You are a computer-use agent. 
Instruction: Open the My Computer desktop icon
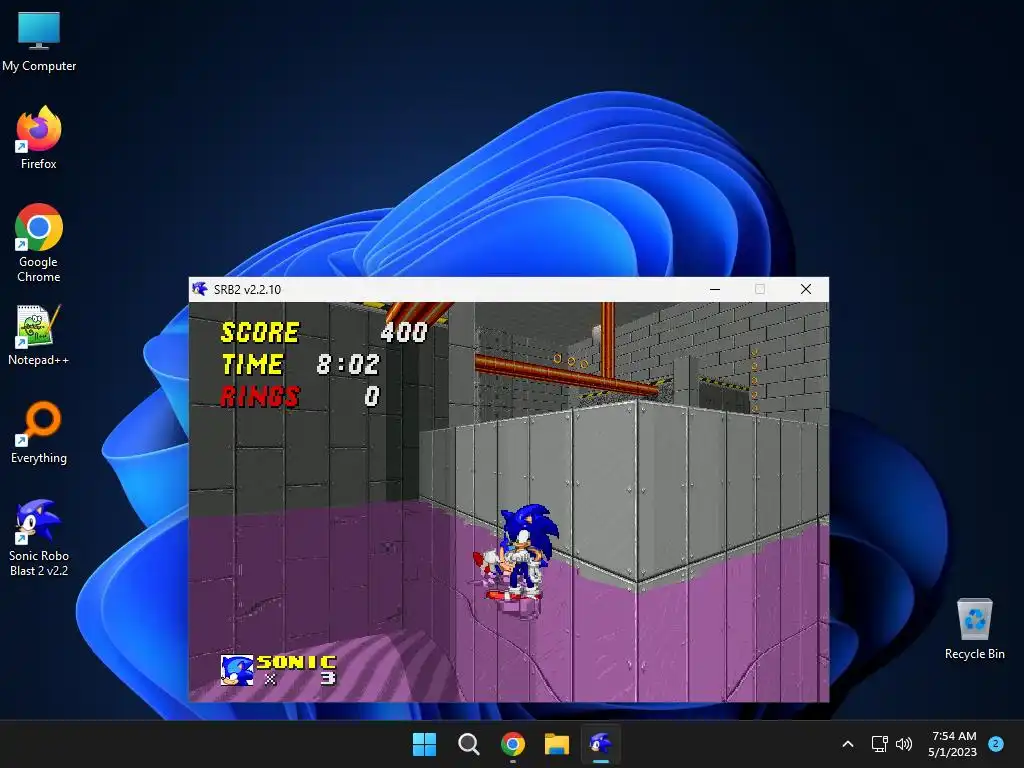click(x=39, y=41)
